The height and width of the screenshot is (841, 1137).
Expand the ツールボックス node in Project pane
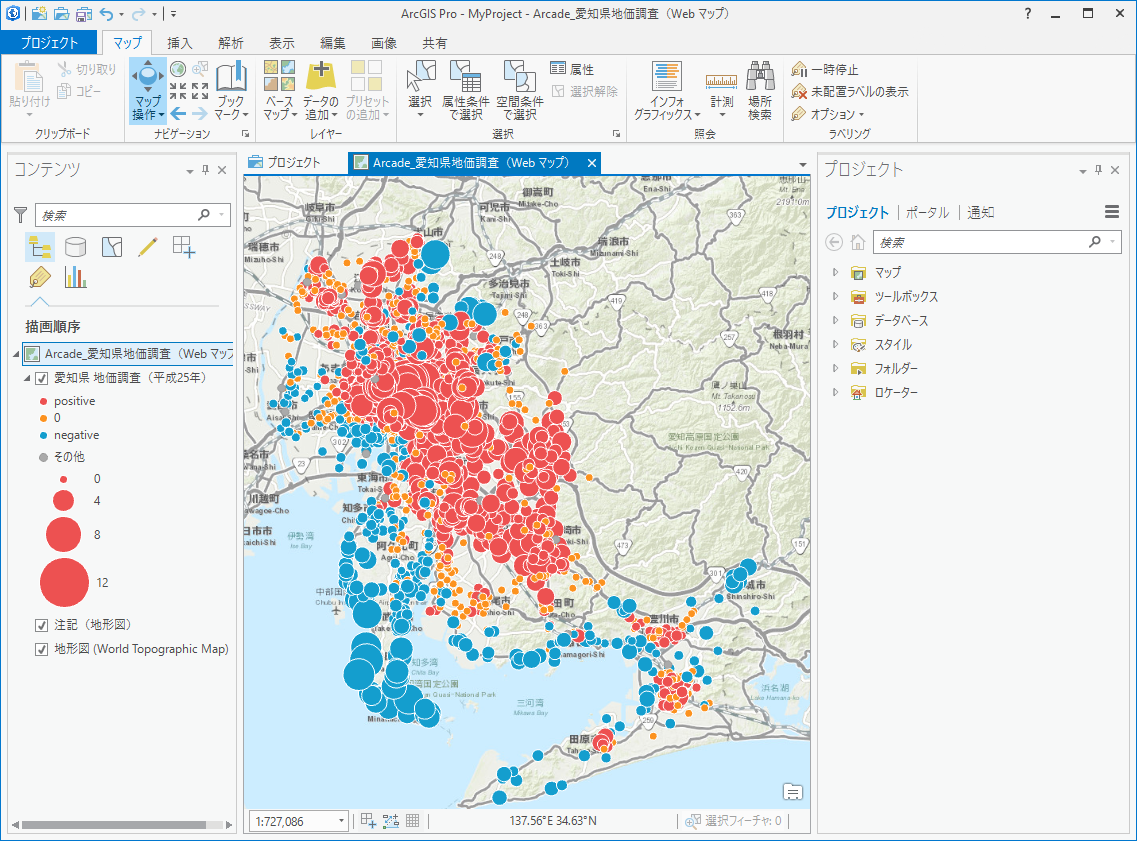pos(835,296)
